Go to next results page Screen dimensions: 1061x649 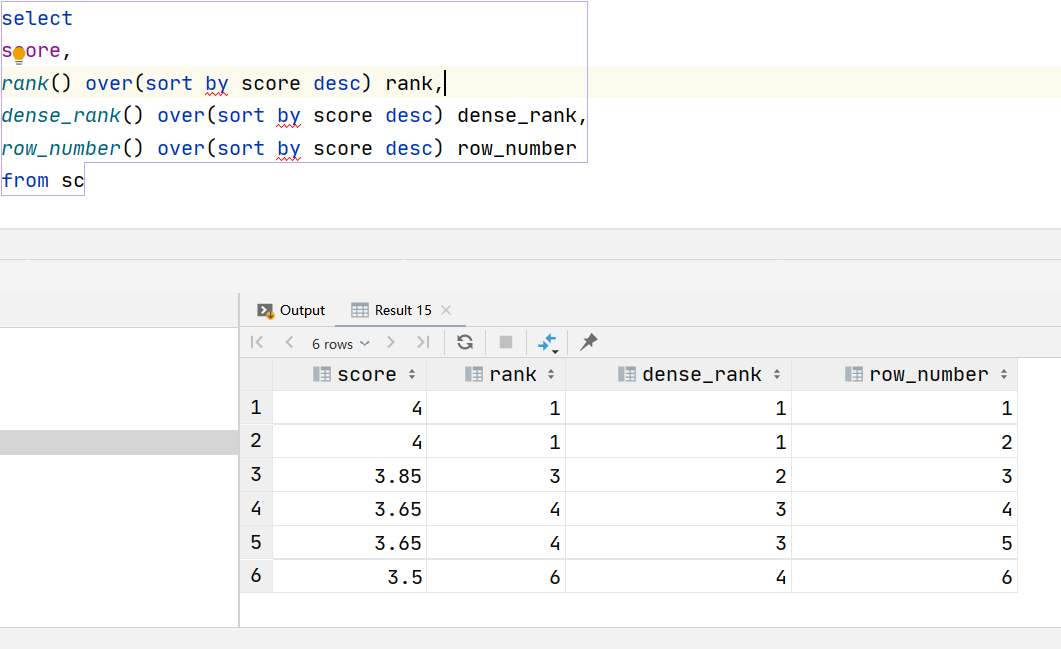(x=390, y=342)
